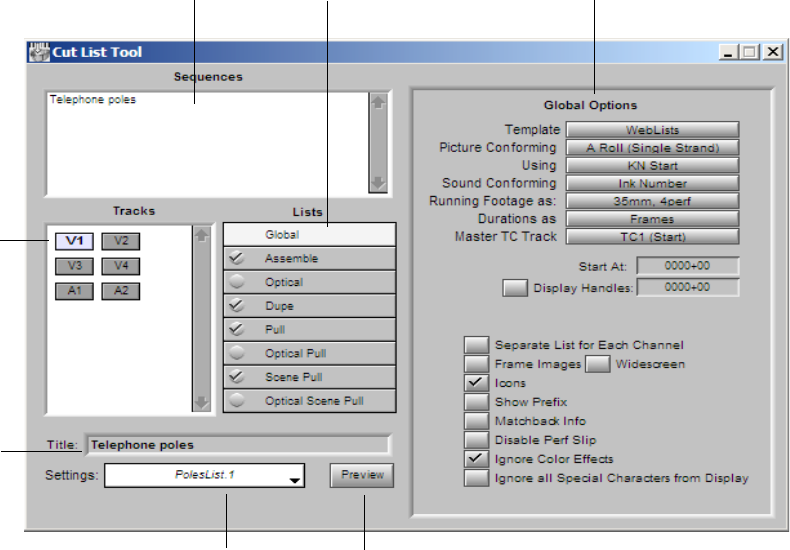
Task: Enable the Display Handles checkbox
Action: [515, 288]
